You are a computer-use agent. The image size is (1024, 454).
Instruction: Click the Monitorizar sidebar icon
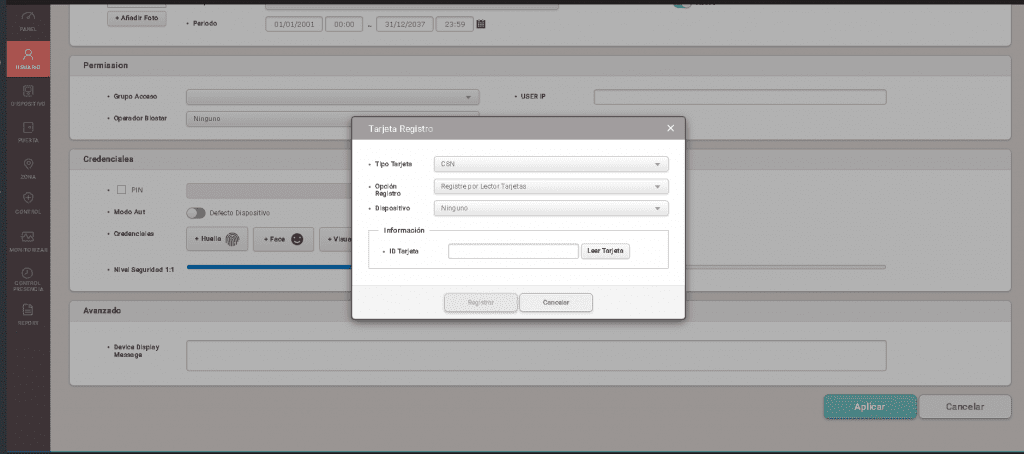tap(27, 240)
